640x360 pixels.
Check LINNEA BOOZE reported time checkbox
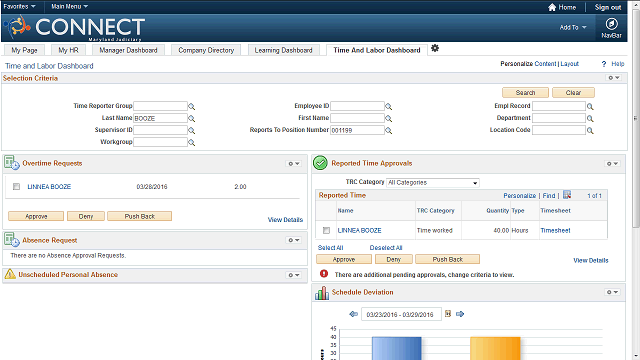click(326, 231)
